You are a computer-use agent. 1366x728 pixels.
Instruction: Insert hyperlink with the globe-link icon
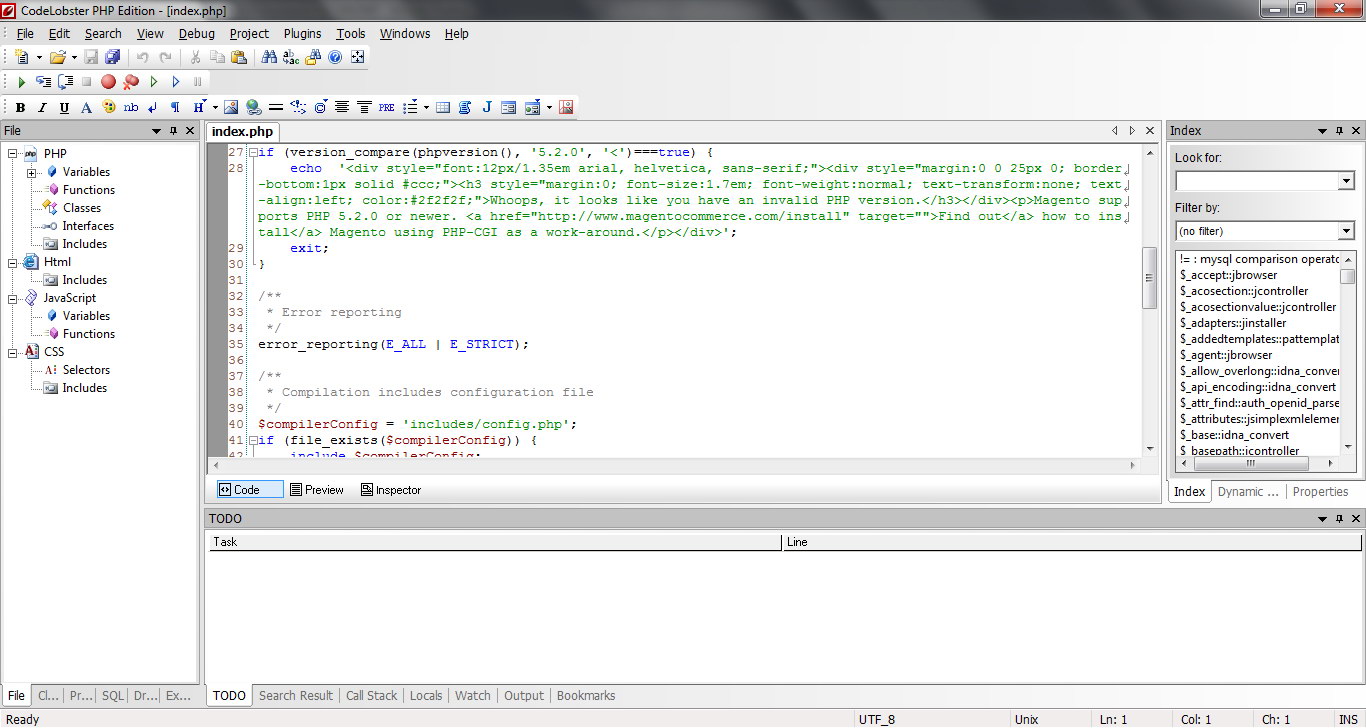(253, 107)
